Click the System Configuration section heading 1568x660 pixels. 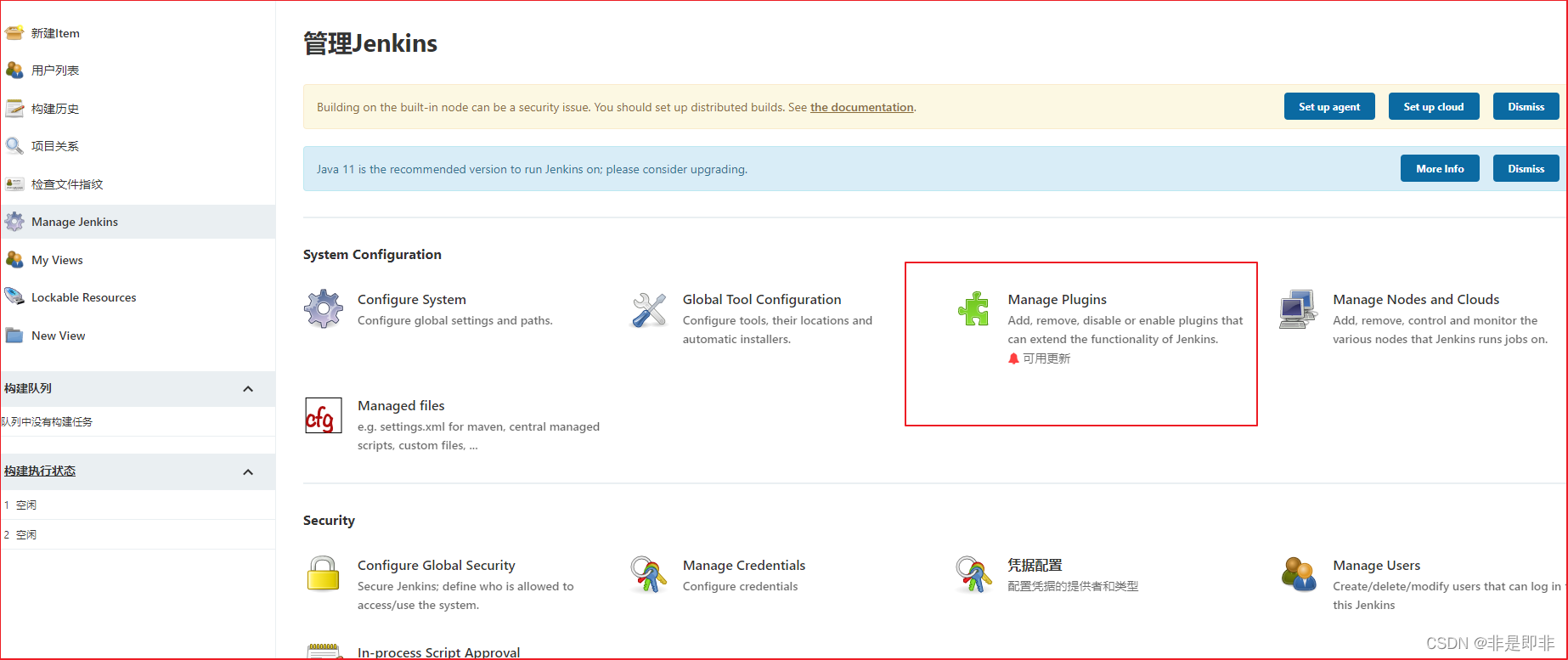coord(372,254)
